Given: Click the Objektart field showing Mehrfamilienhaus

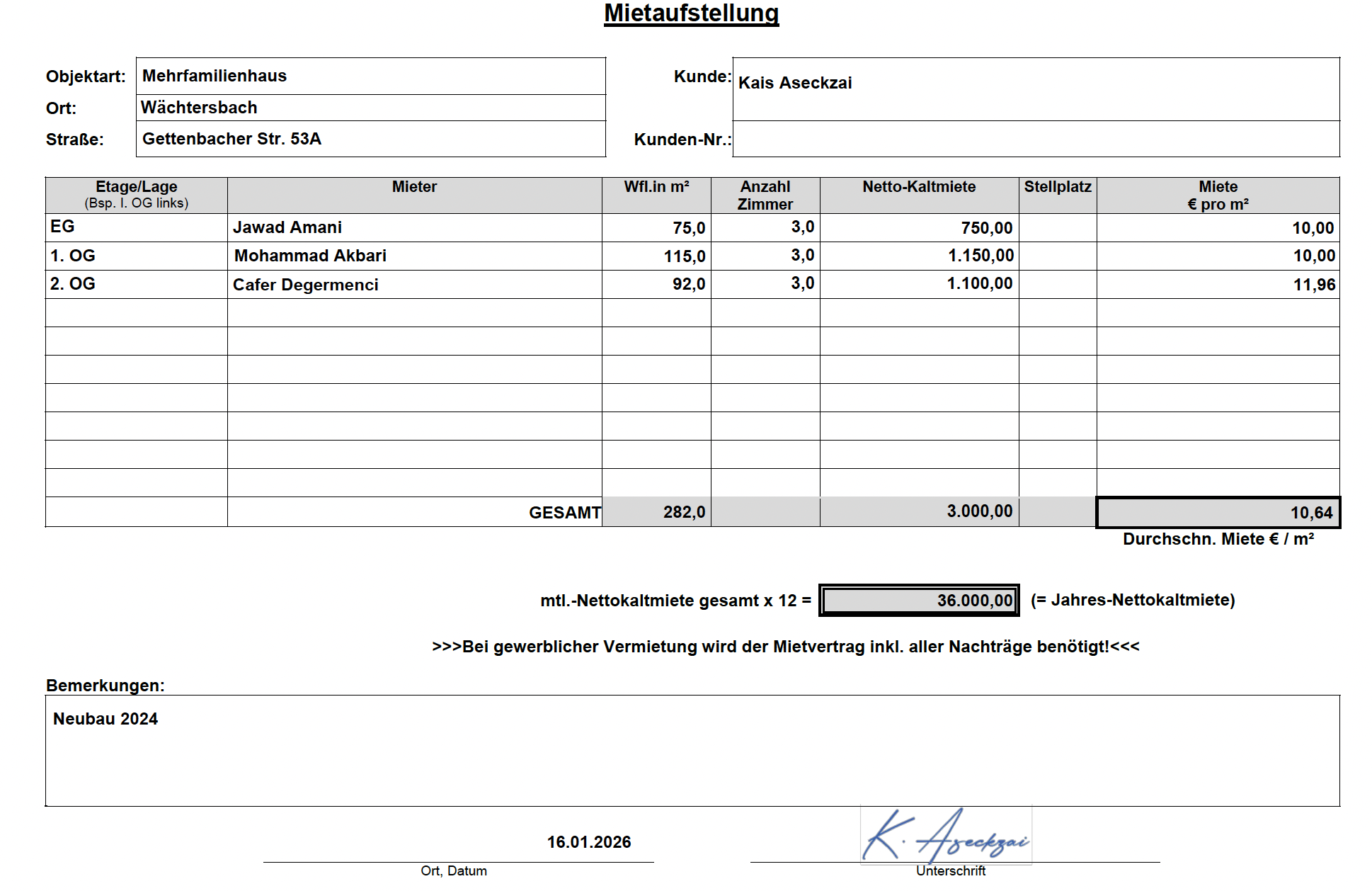Looking at the screenshot, I should pos(371,76).
